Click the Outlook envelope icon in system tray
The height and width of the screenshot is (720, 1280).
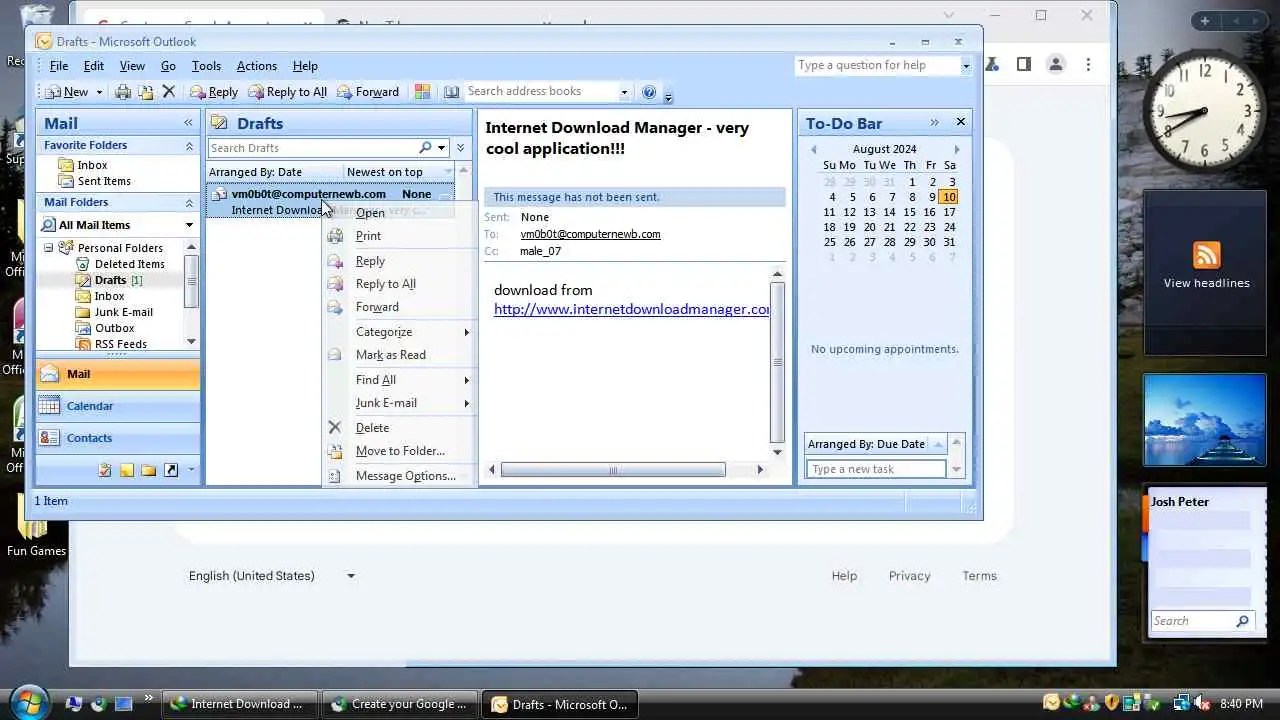coord(1051,703)
